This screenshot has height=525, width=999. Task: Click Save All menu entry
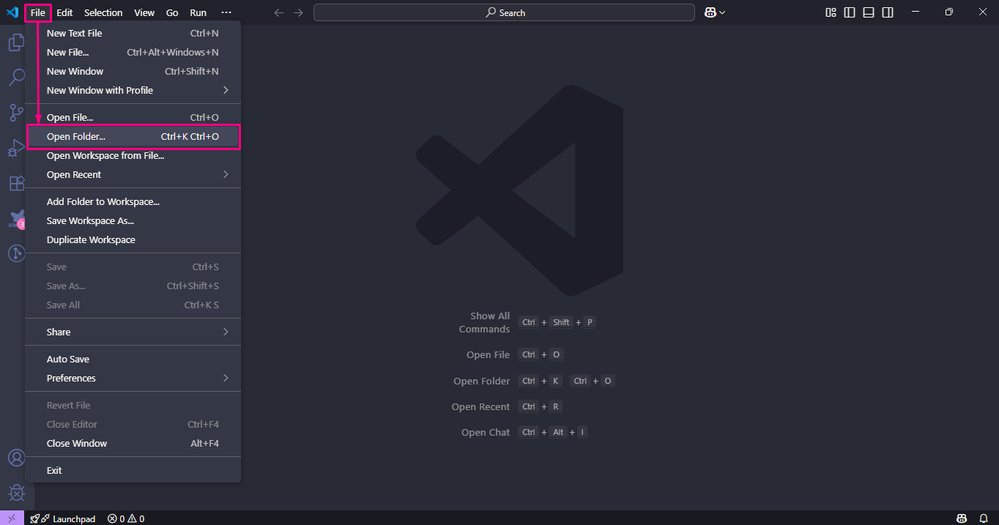133,305
